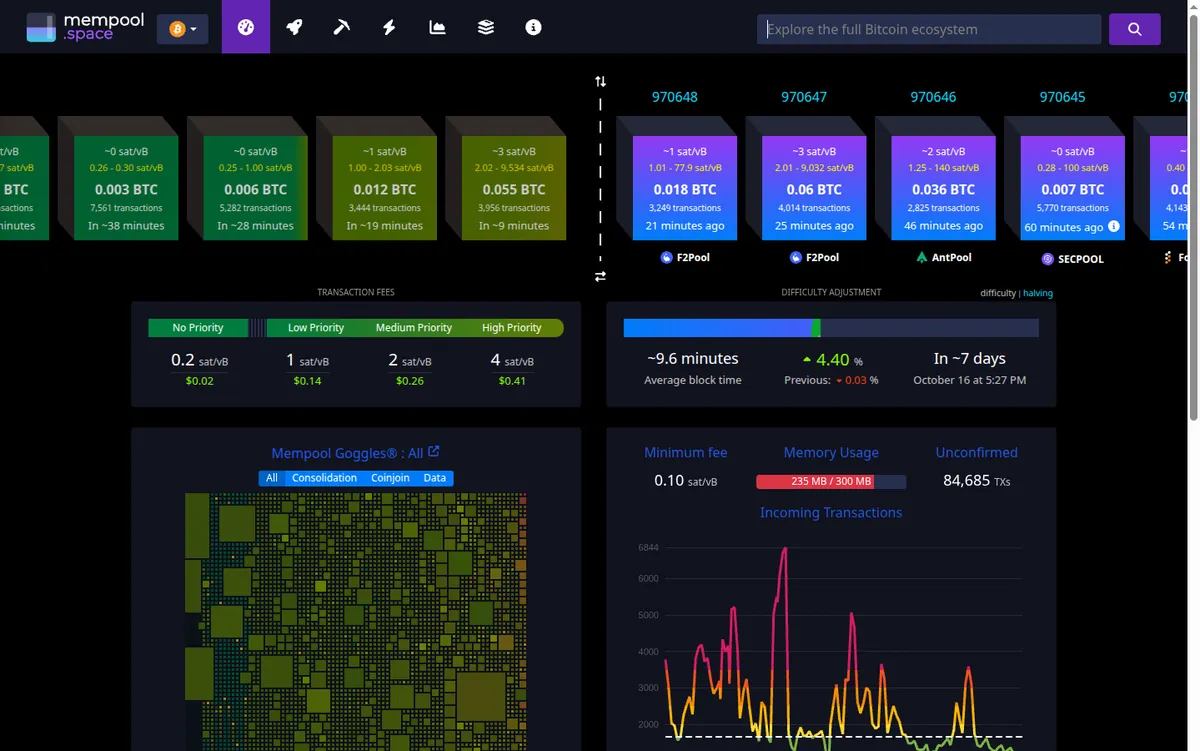This screenshot has width=1200, height=751.
Task: Select the Data goggles filter tab
Action: coord(435,478)
